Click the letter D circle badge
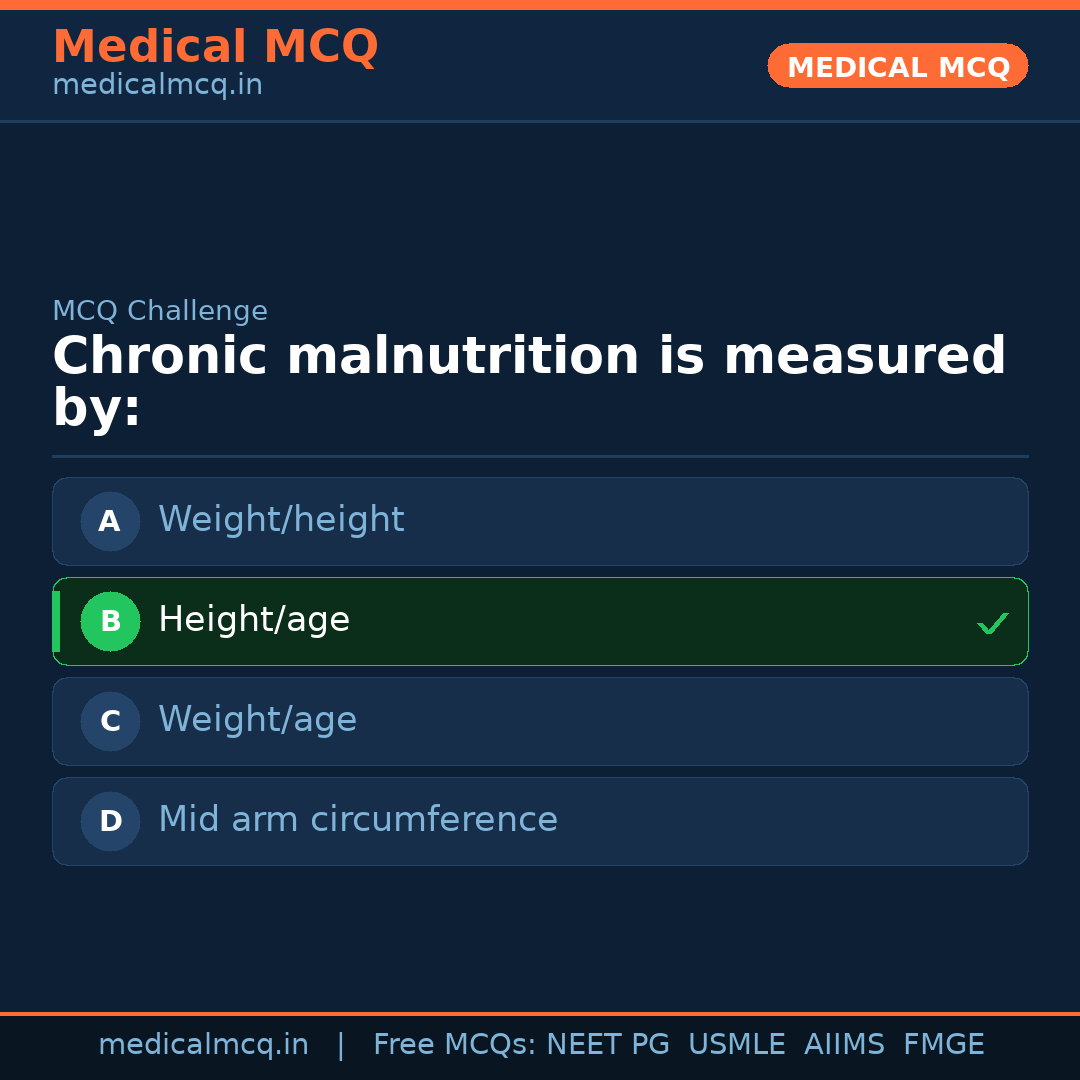 pyautogui.click(x=110, y=821)
